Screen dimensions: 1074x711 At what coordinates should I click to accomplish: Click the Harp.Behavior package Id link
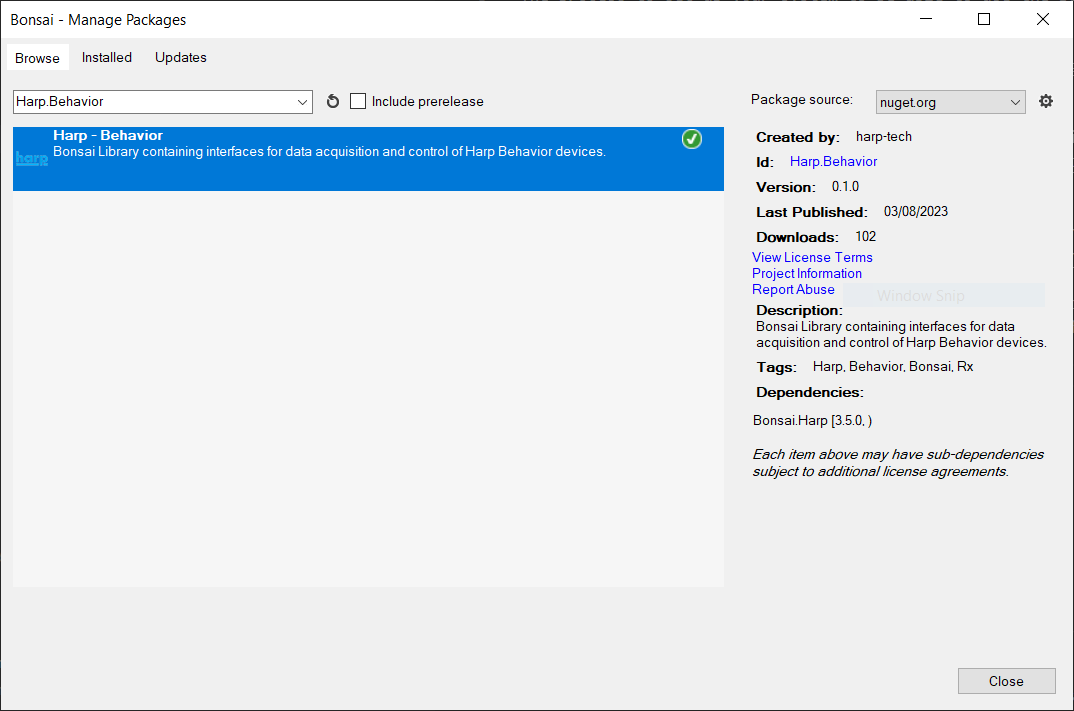point(833,161)
